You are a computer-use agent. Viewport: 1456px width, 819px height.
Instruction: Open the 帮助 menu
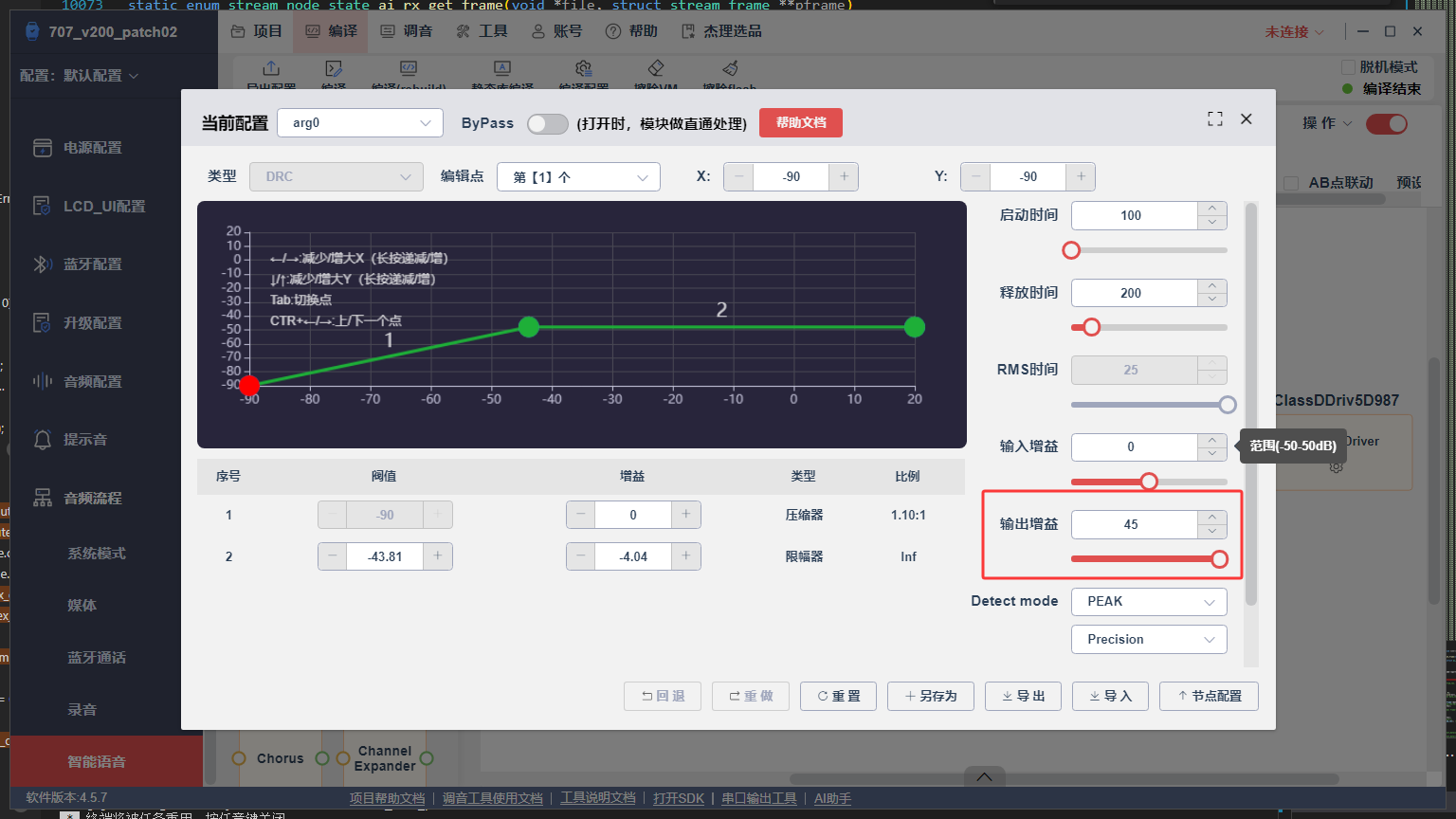[631, 31]
